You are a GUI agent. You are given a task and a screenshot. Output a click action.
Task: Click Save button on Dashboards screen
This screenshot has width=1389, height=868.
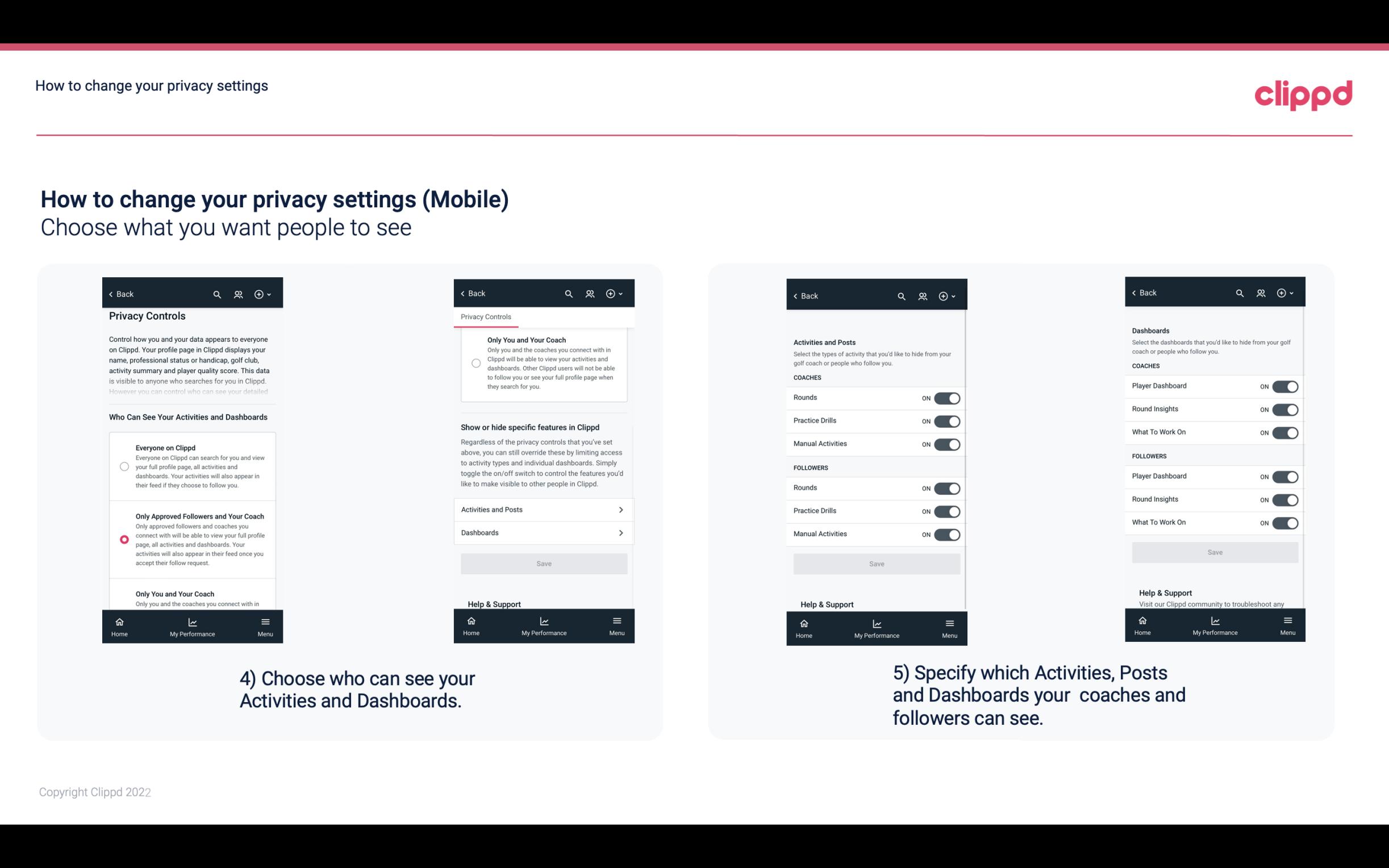[1214, 552]
